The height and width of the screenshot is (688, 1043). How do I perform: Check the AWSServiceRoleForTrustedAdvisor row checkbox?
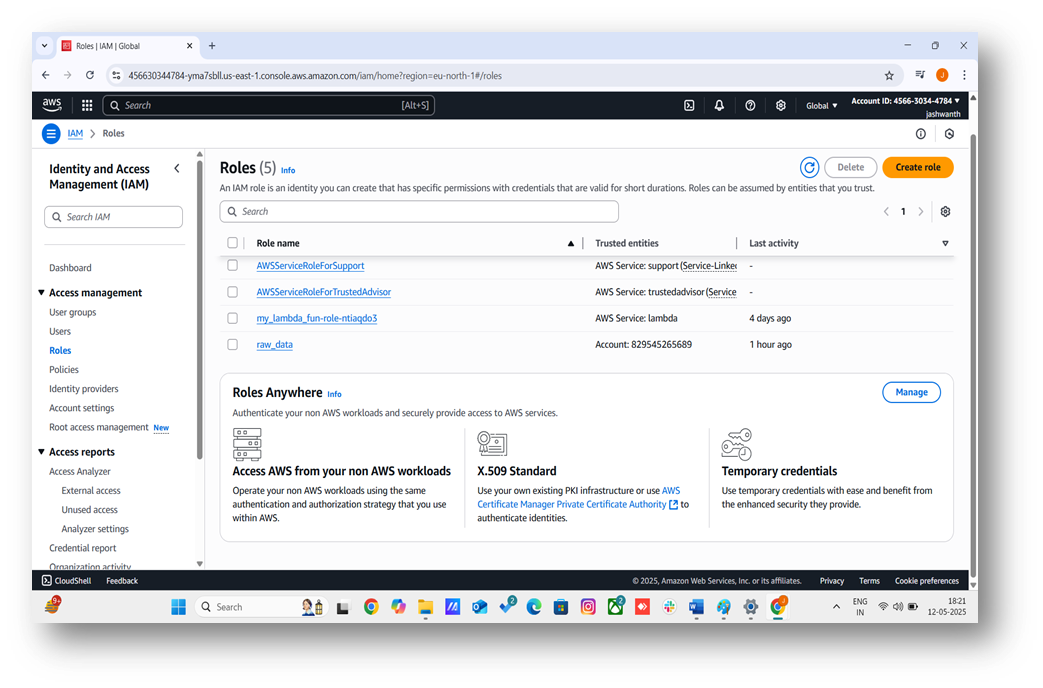point(232,291)
